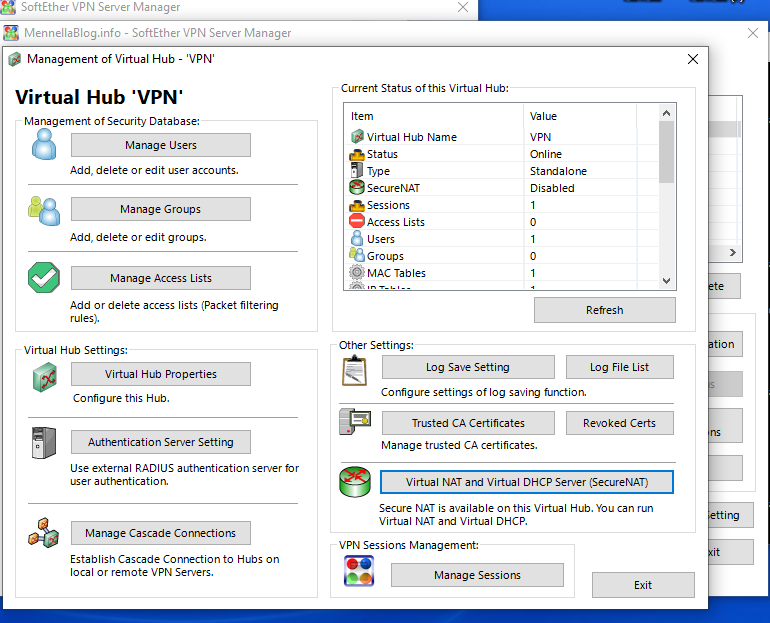Click the Sessions row icon in status list

pyautogui.click(x=357, y=205)
